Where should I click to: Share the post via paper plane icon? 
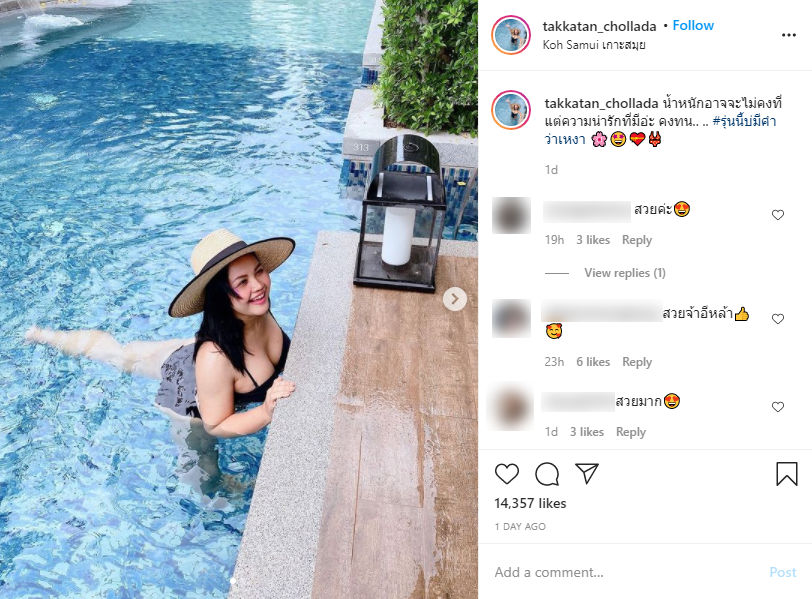click(587, 473)
